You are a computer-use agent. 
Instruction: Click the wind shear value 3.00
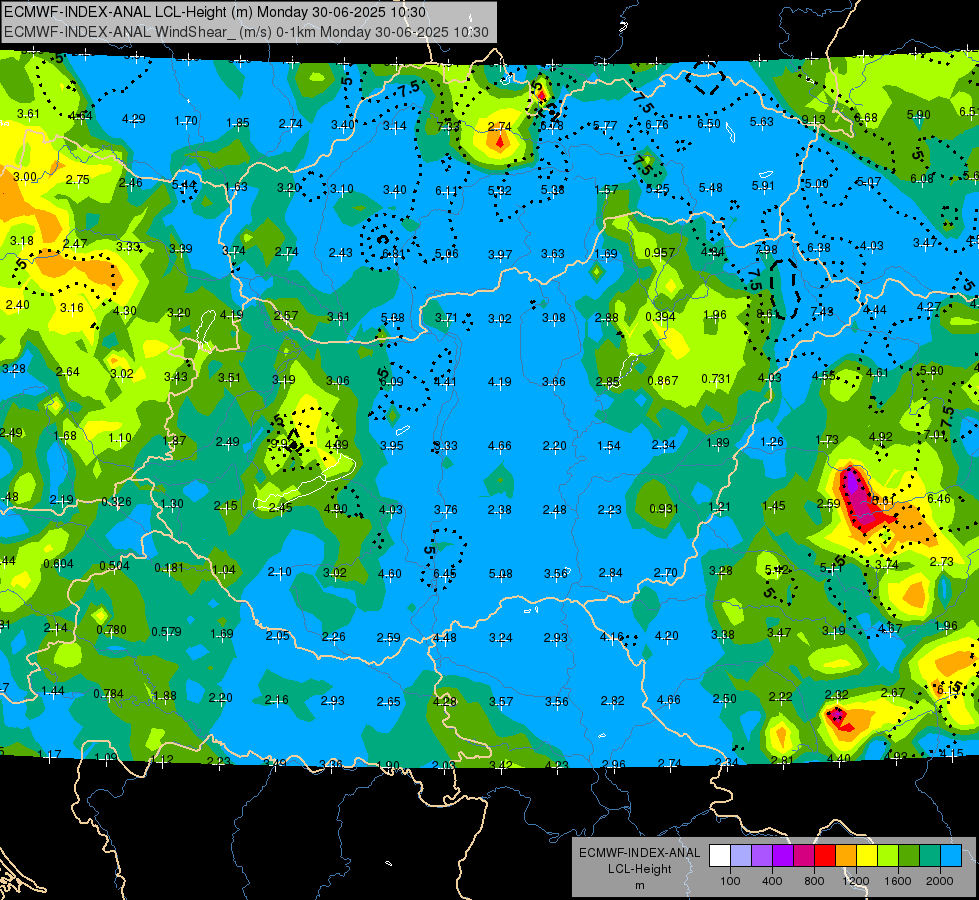click(x=25, y=177)
